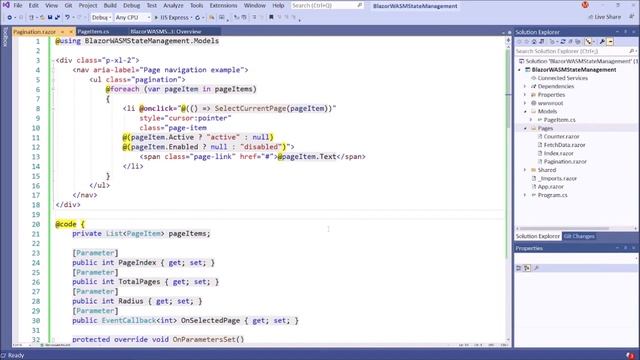This screenshot has width=640, height=360.
Task: Select App.razor in Solution Explorer
Action: pos(550,187)
